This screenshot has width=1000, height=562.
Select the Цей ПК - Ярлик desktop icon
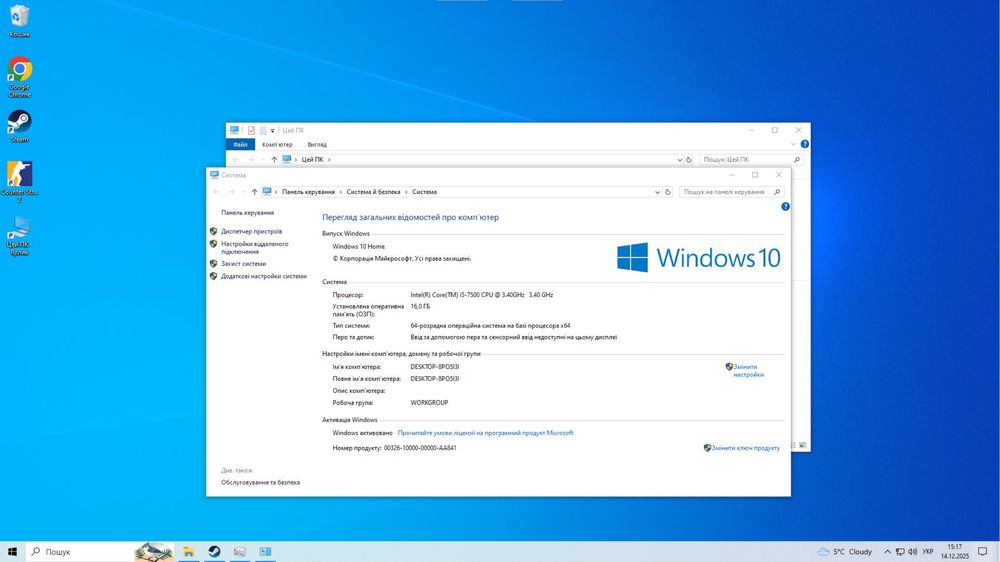click(x=19, y=235)
